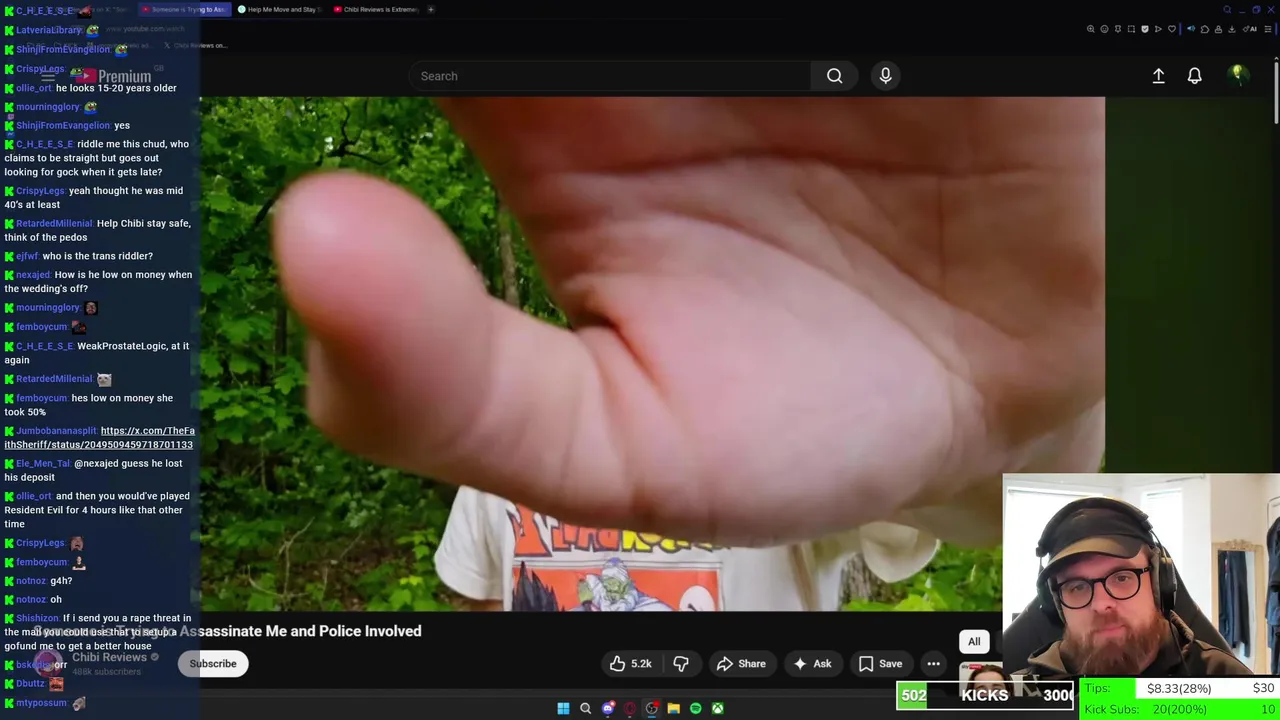Switch to 'Chibi Reviews is Extremely' tab

coord(375,9)
